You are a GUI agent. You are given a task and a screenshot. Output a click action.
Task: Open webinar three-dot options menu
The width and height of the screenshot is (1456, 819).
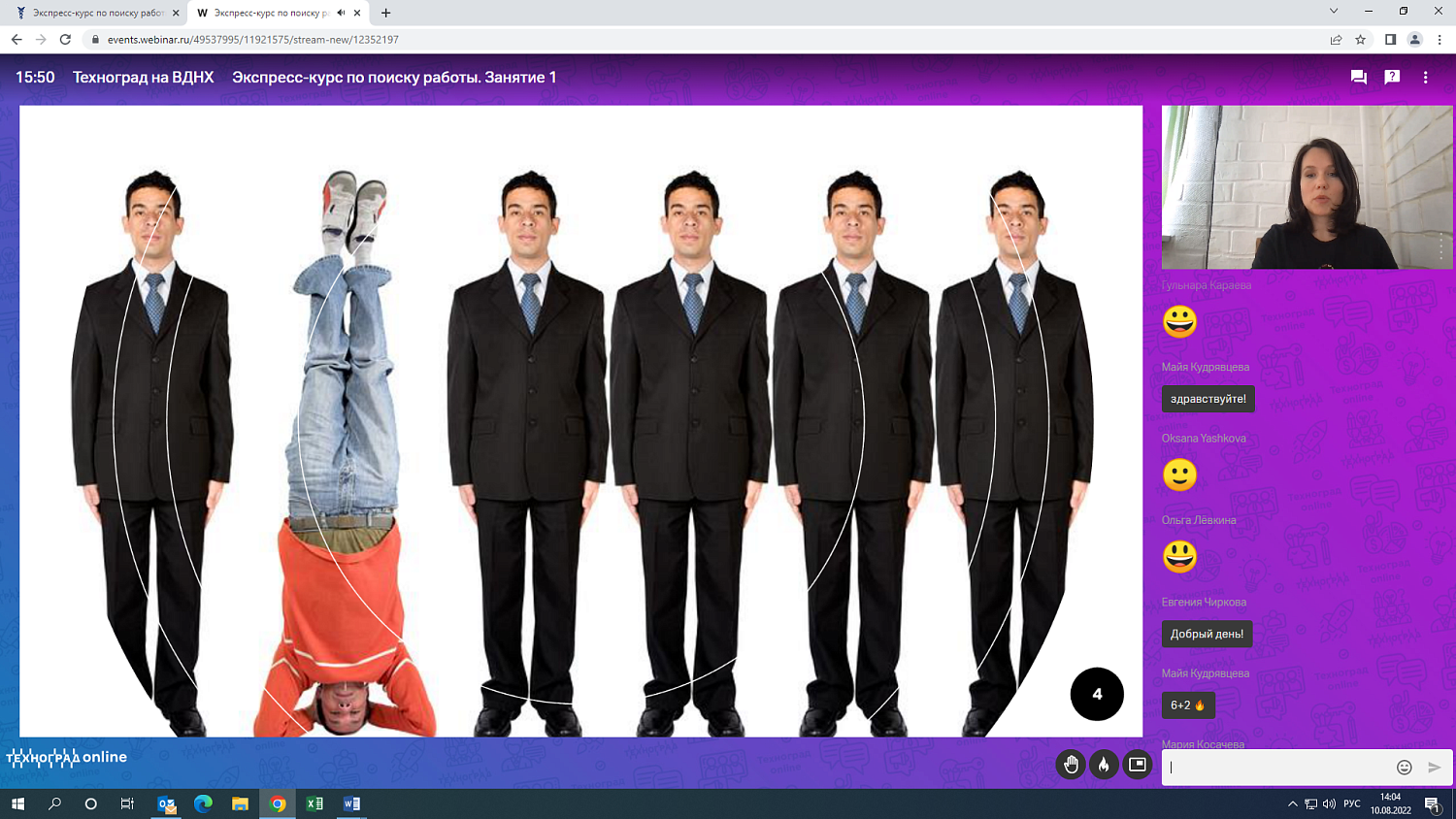[x=1425, y=78]
